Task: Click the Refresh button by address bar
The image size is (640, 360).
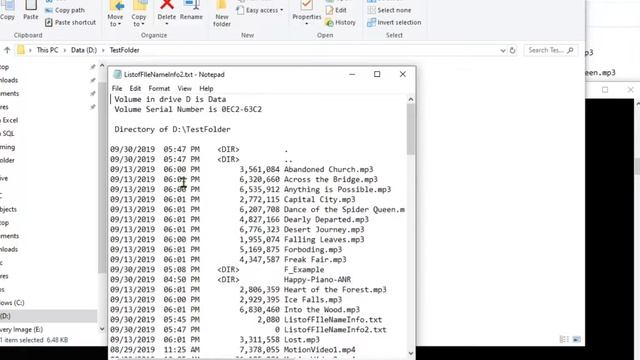Action: 513,50
